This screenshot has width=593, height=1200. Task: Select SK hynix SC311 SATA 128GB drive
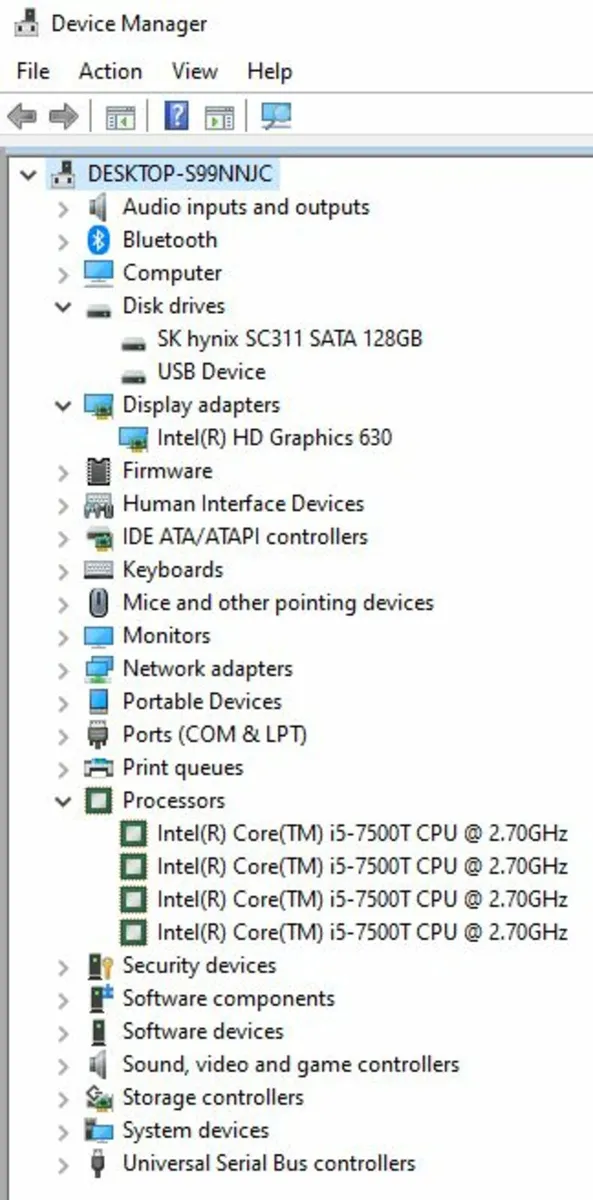[290, 339]
